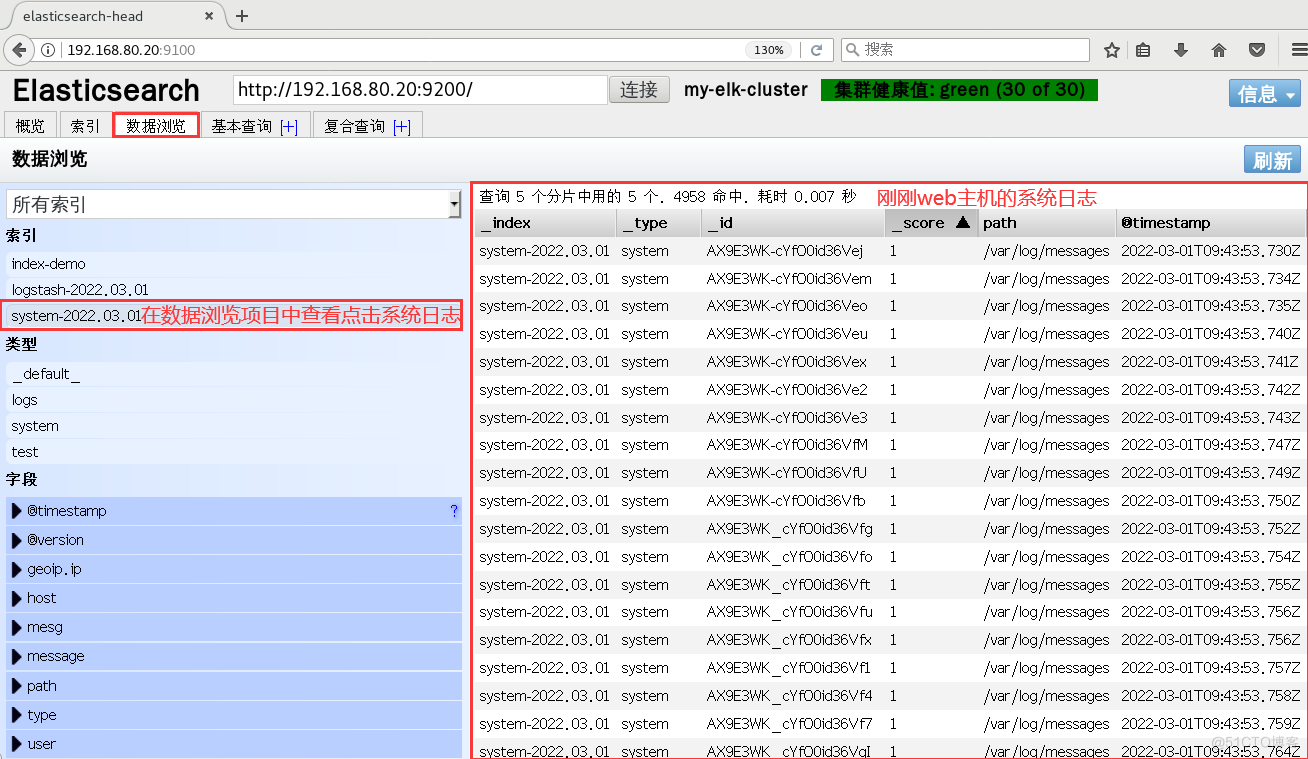This screenshot has height=759, width=1308.
Task: Sort by the _id column header
Action: (x=793, y=223)
